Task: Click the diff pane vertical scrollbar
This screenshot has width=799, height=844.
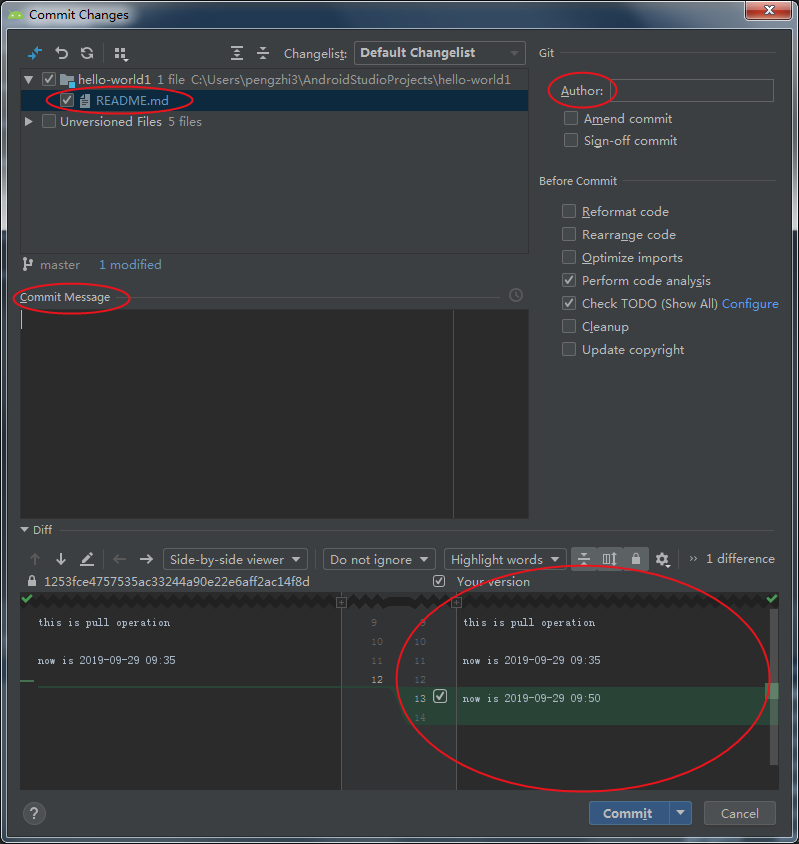Action: click(x=774, y=686)
